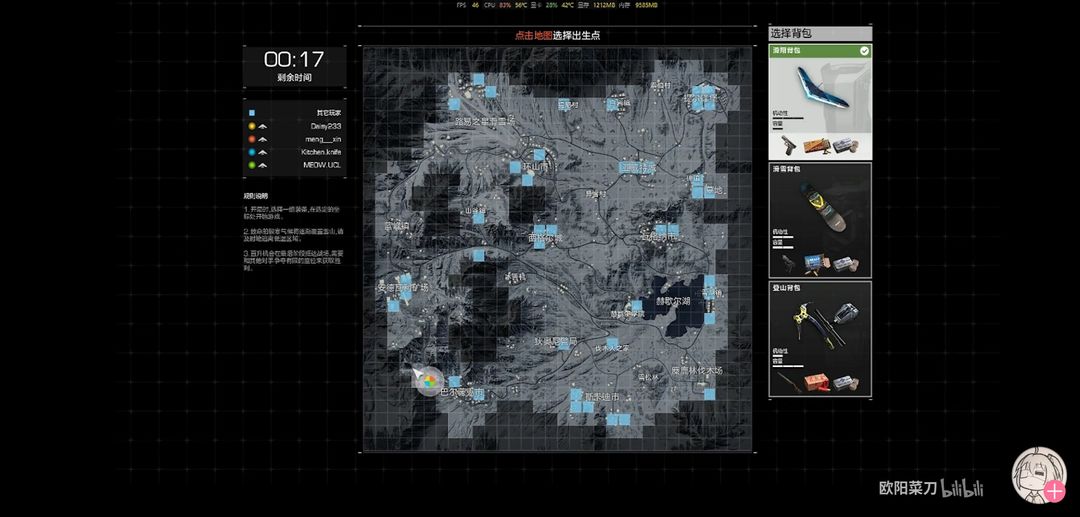Click the green dot beside MEOW.UCL

click(x=252, y=165)
